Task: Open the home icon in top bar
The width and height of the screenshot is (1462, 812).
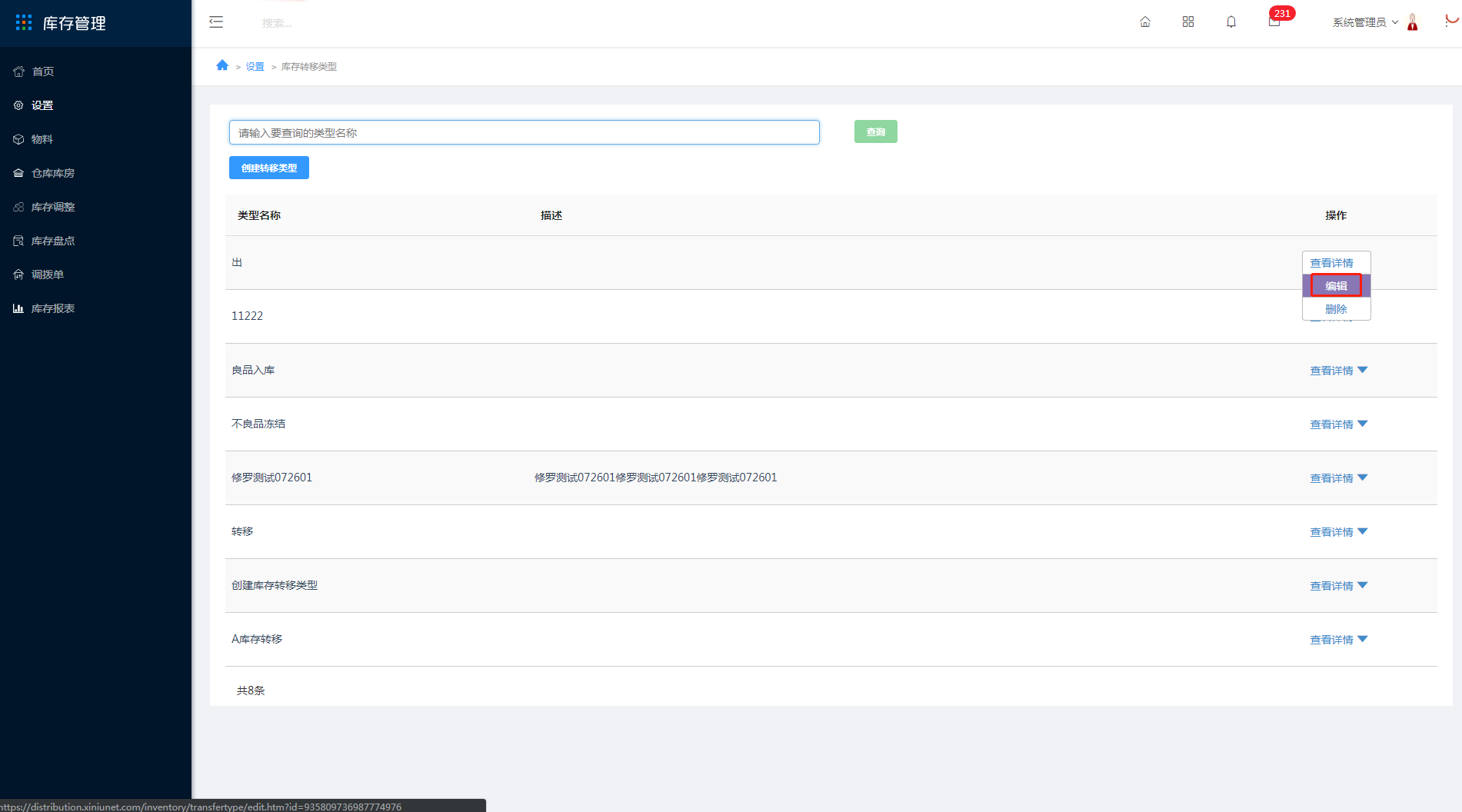Action: pos(1145,22)
